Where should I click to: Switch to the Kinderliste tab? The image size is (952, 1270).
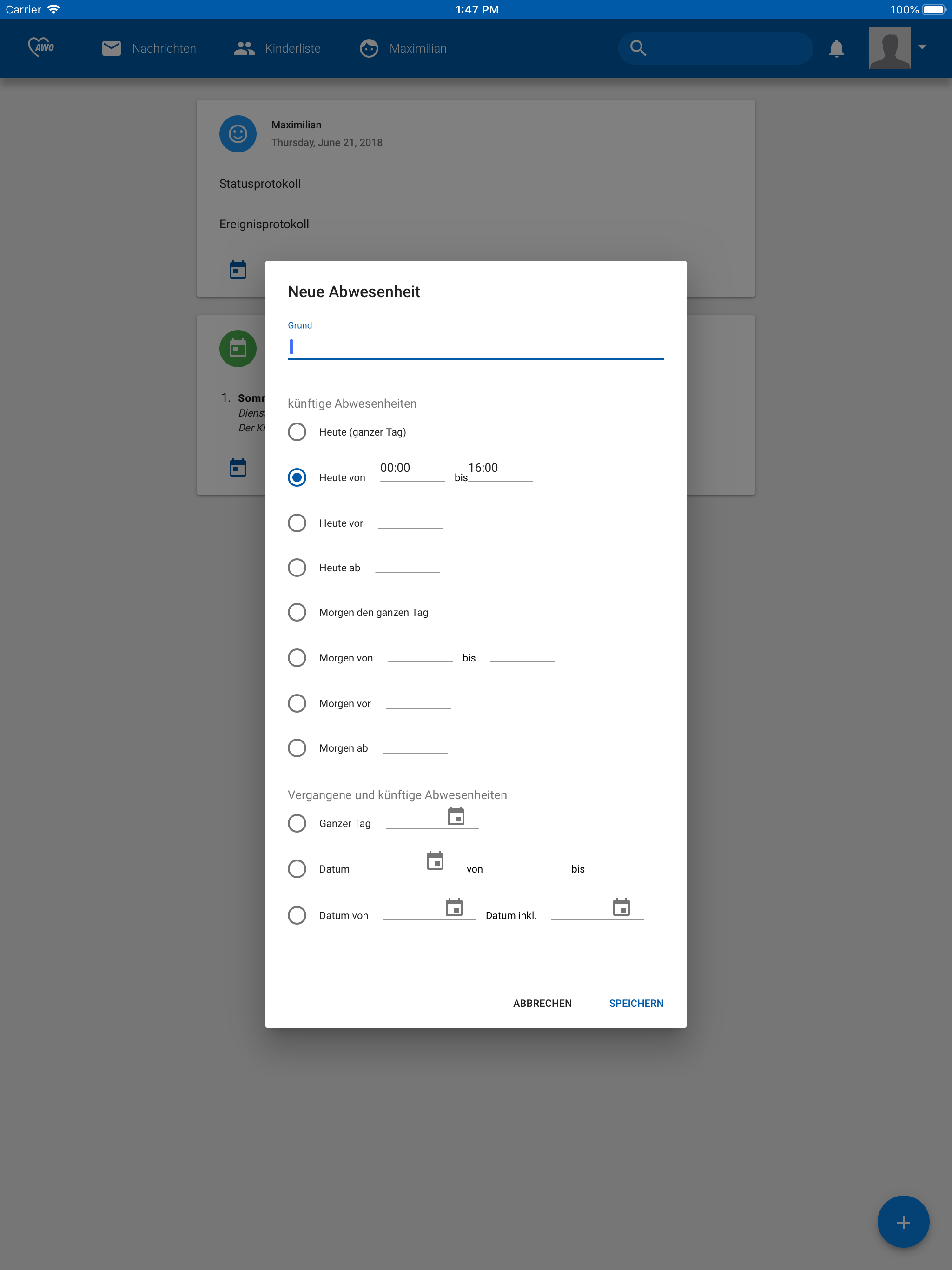click(x=278, y=48)
